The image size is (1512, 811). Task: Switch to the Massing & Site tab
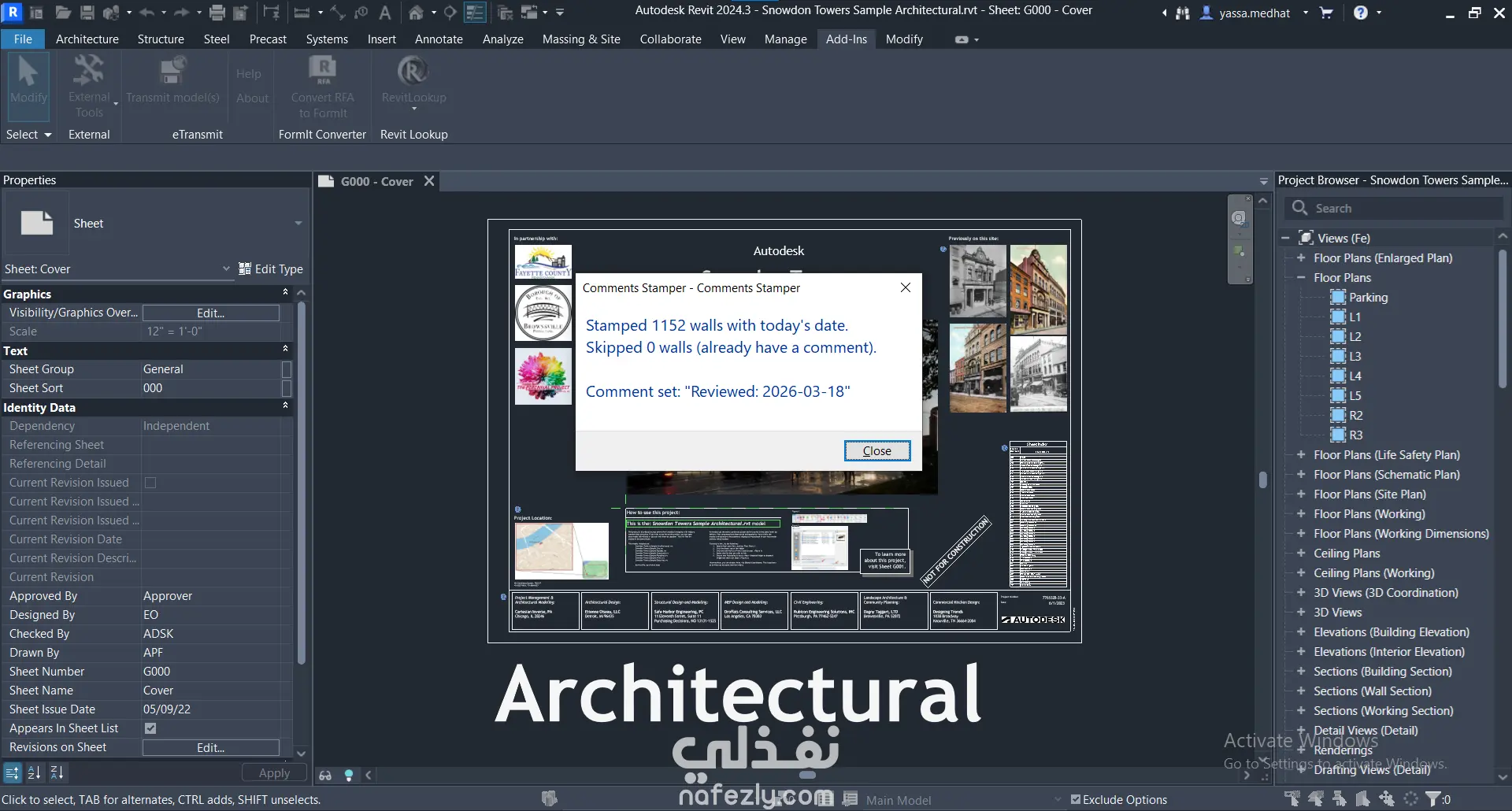pos(581,39)
